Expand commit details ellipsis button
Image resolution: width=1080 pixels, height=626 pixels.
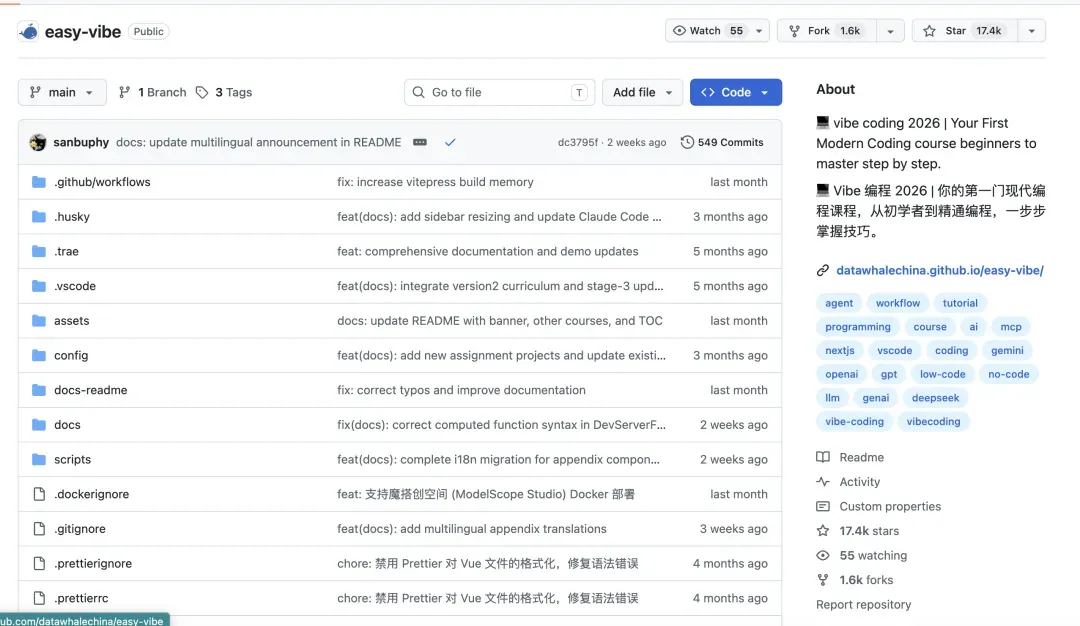(420, 143)
